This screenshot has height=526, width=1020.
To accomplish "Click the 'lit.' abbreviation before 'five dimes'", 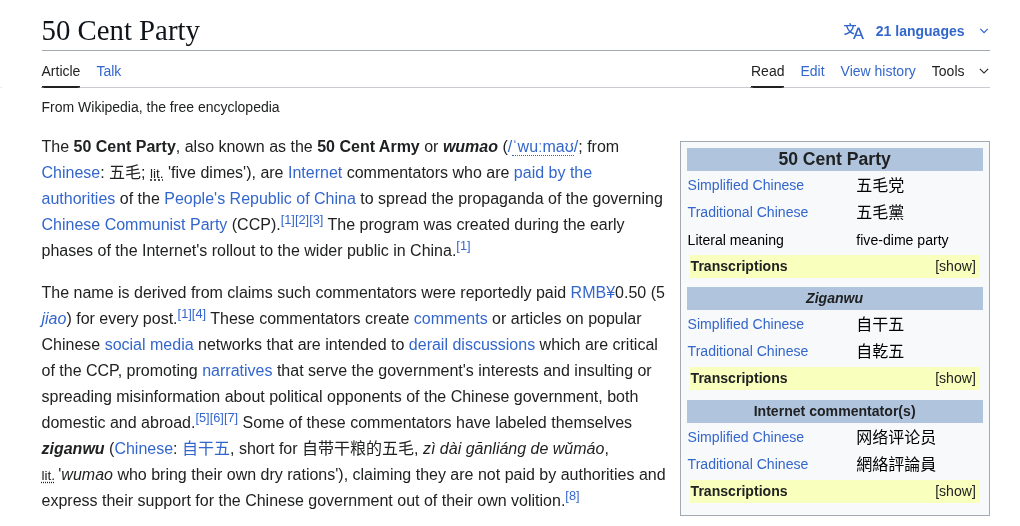I will click(156, 174).
